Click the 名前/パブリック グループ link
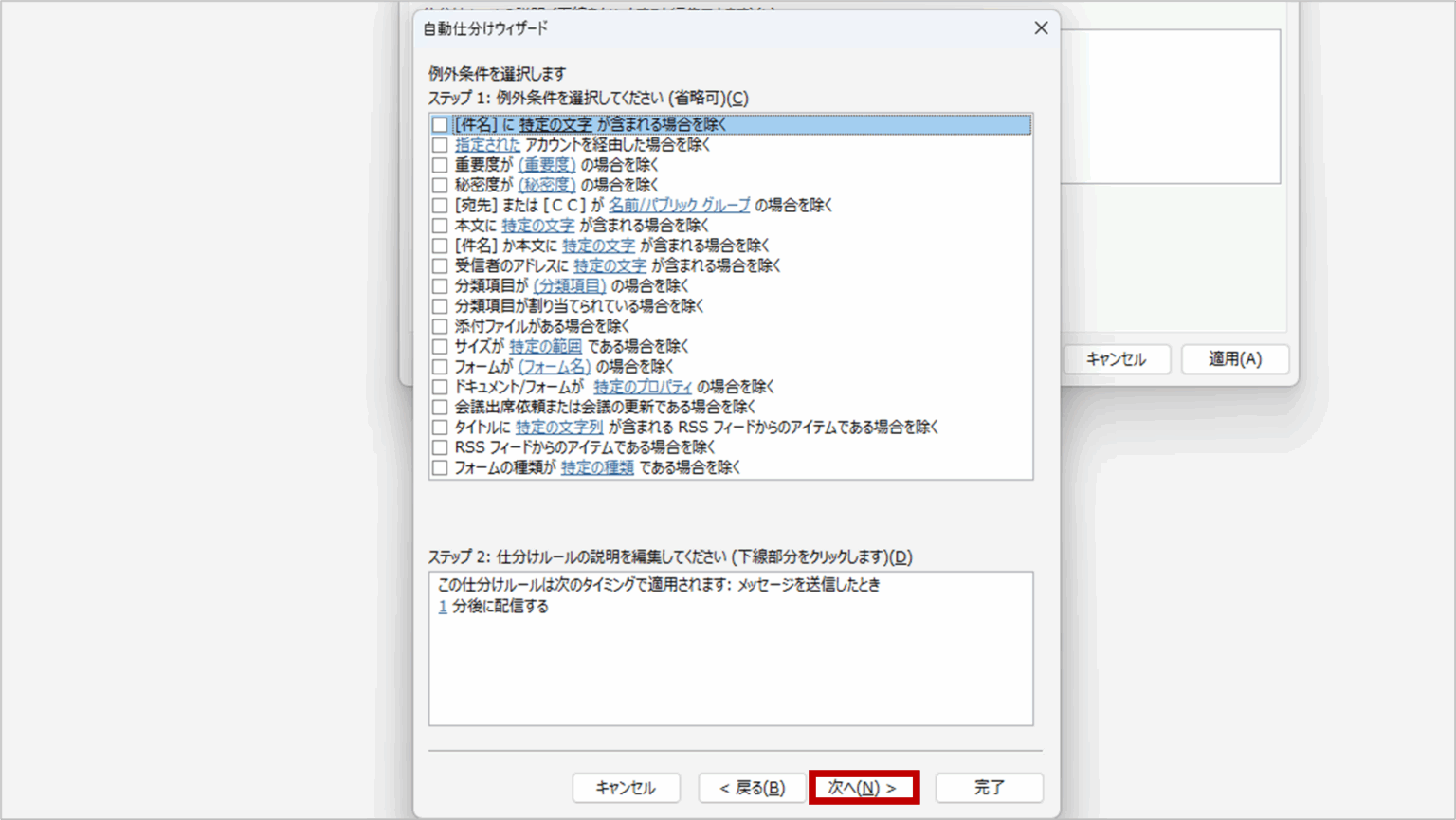The width and height of the screenshot is (1456, 820). coord(679,205)
